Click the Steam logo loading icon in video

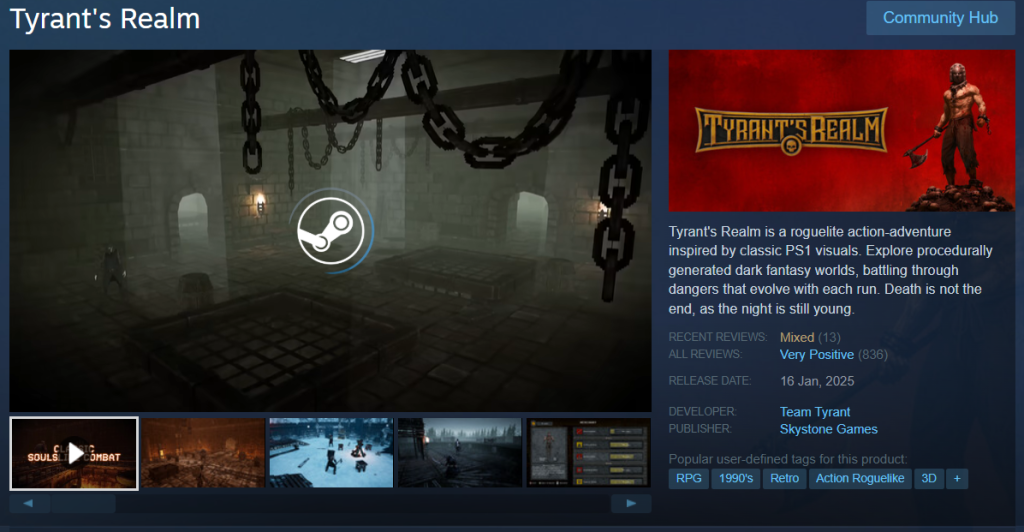tap(331, 231)
